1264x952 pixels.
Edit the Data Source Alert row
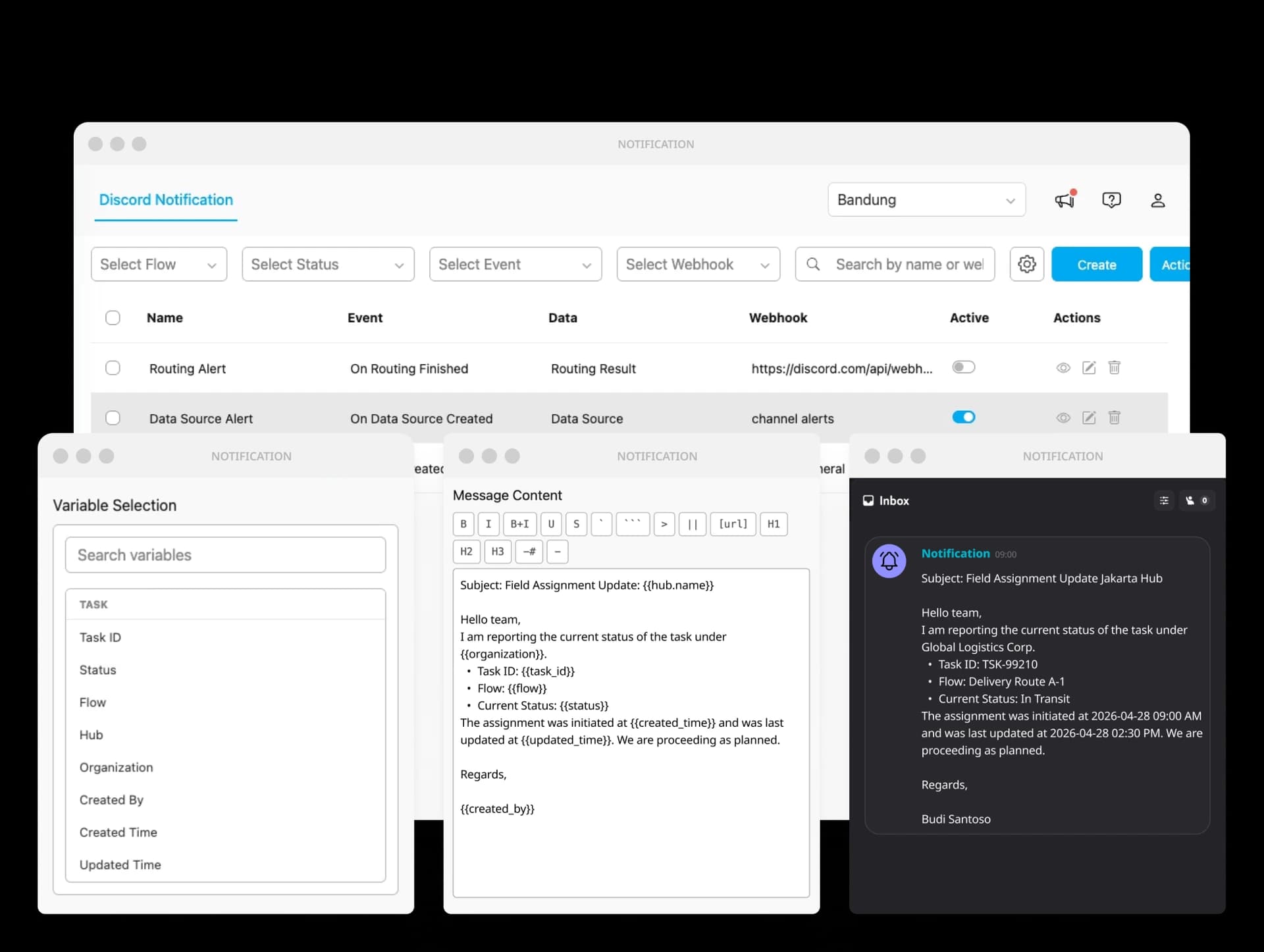[x=1089, y=417]
